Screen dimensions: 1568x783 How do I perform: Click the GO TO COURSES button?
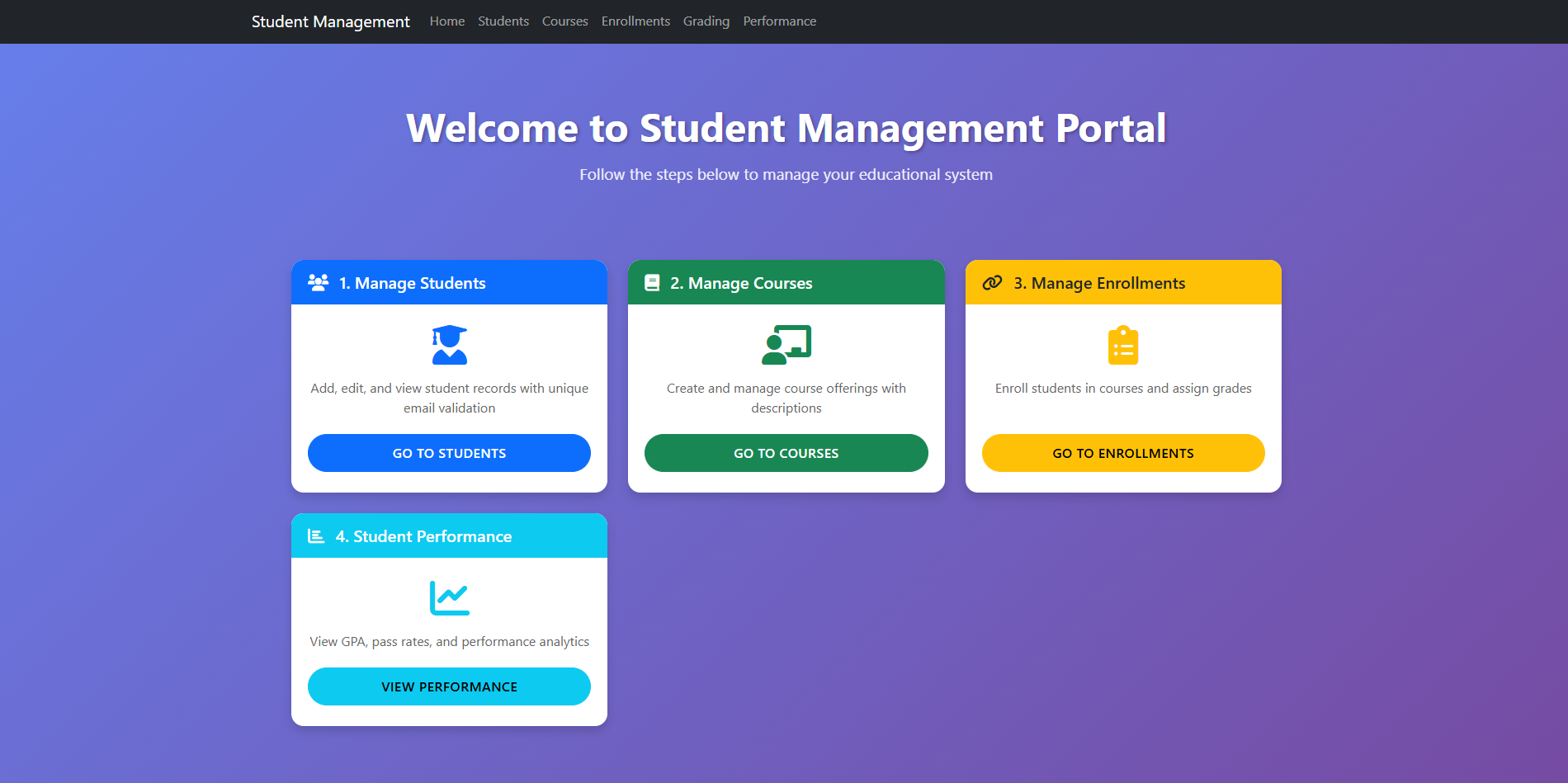point(786,452)
